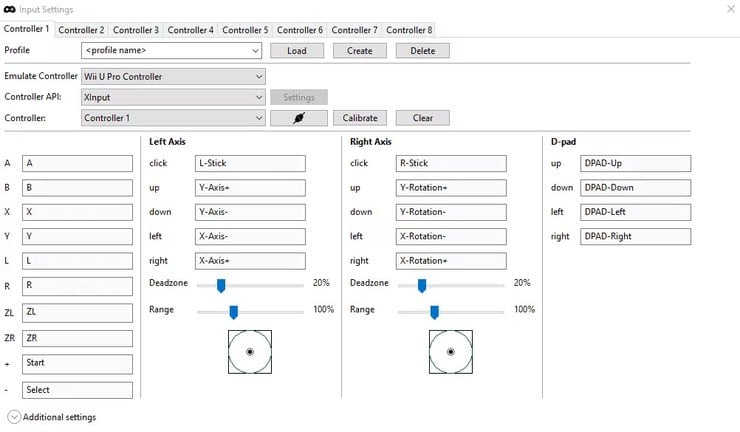This screenshot has width=740, height=432.
Task: Click the Clear button
Action: click(x=423, y=118)
